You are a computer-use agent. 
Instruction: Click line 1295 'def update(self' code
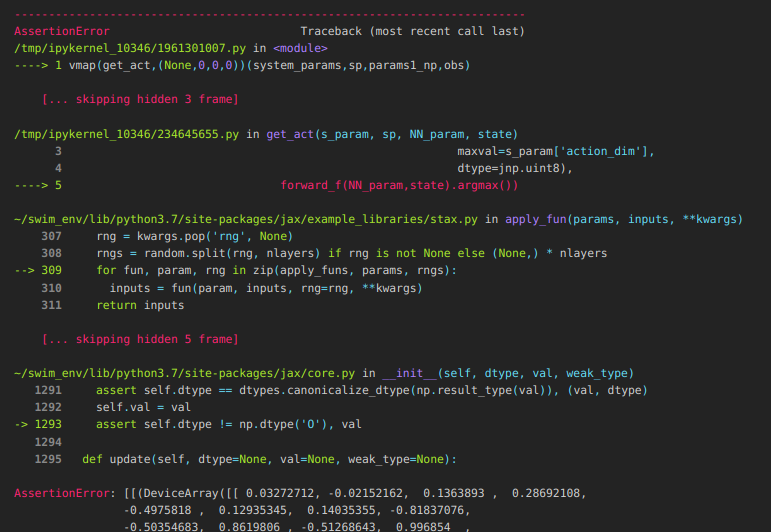pyautogui.click(x=269, y=459)
